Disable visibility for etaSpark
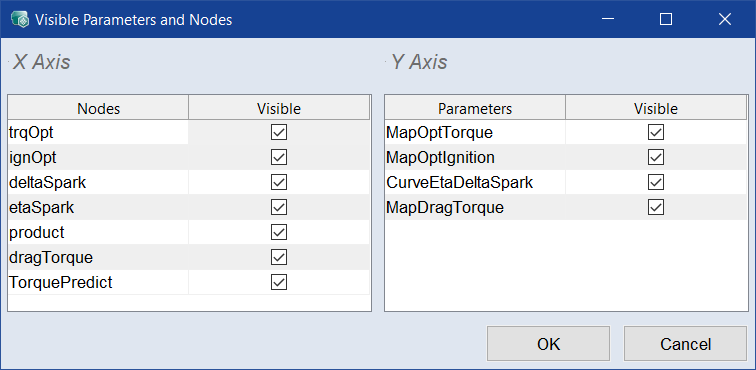Screen dimensions: 756x370 tap(279, 207)
